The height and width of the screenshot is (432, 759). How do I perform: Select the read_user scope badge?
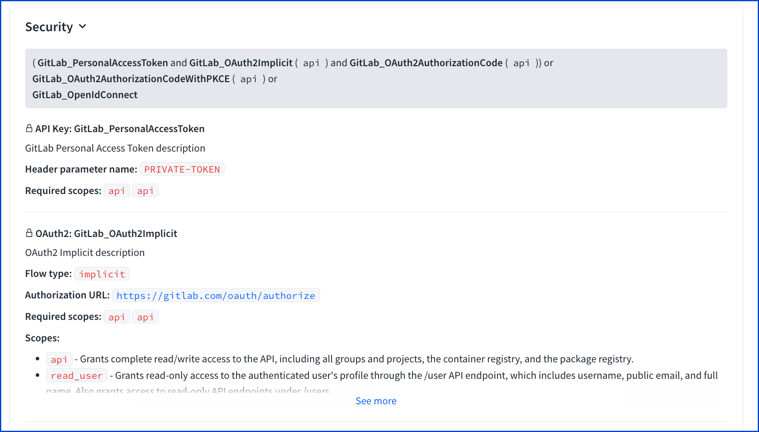(x=76, y=375)
